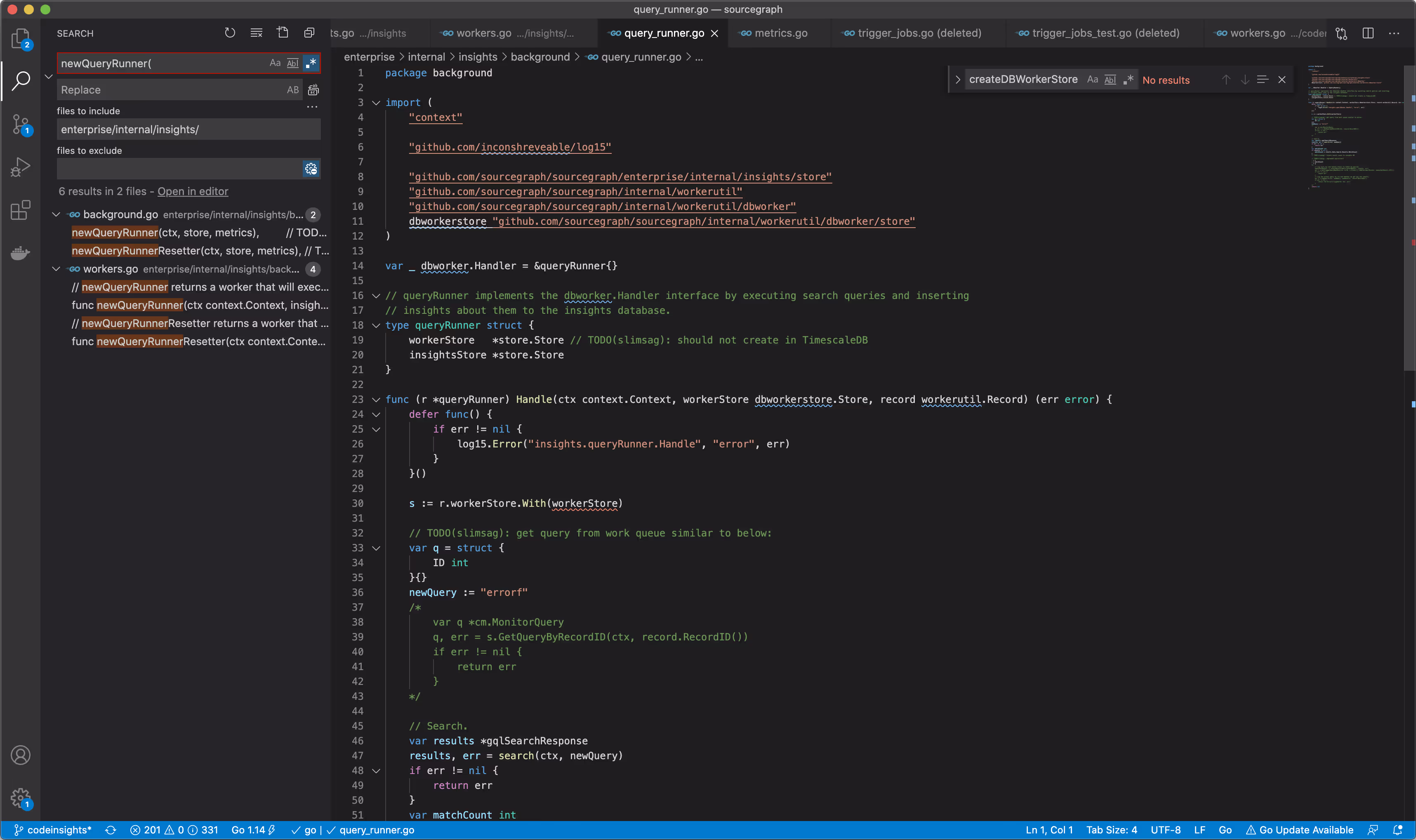
Task: Click UTF-8 encoding in status bar
Action: point(1165,830)
